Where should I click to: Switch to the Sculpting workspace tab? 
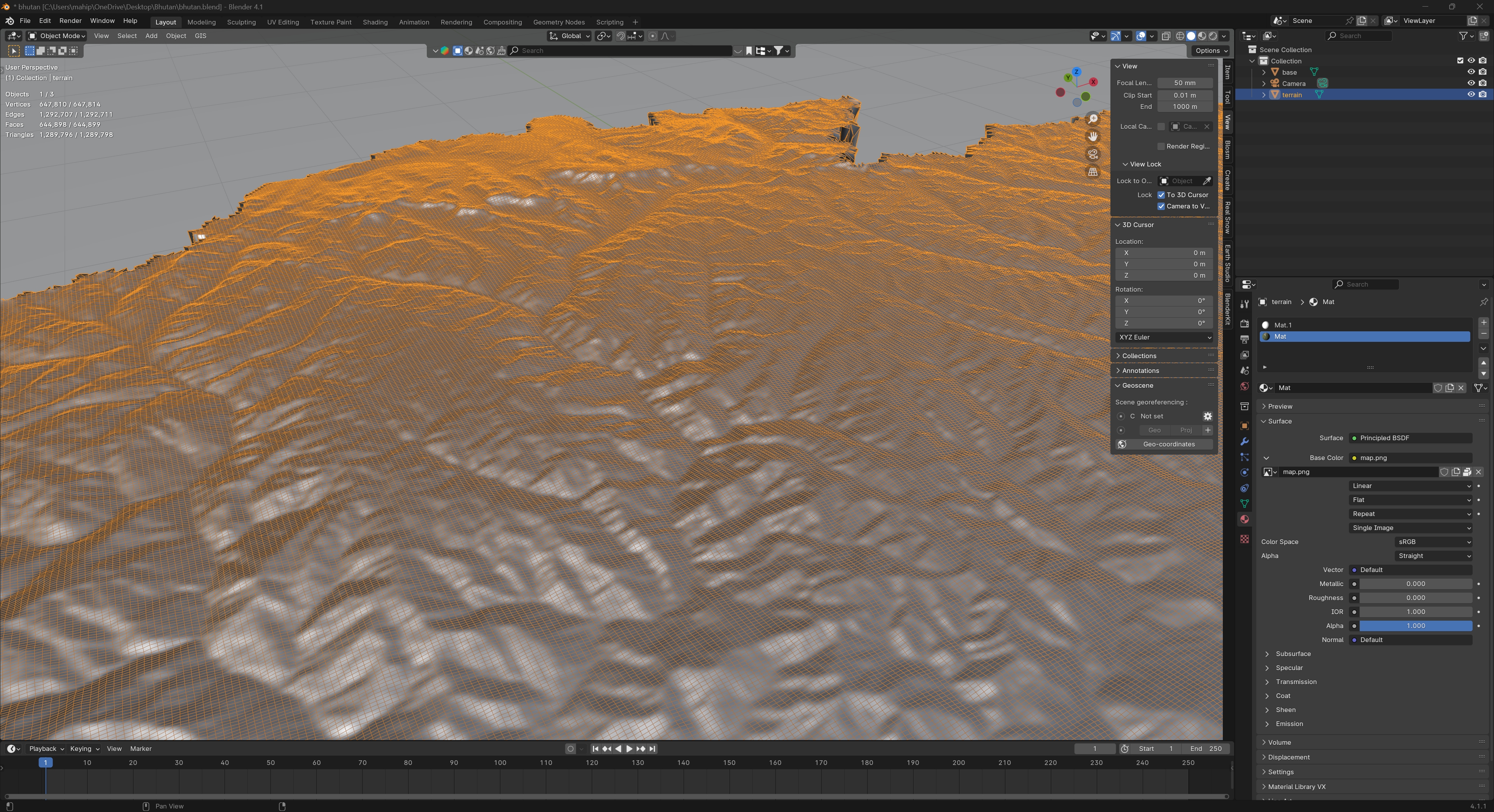coord(241,22)
